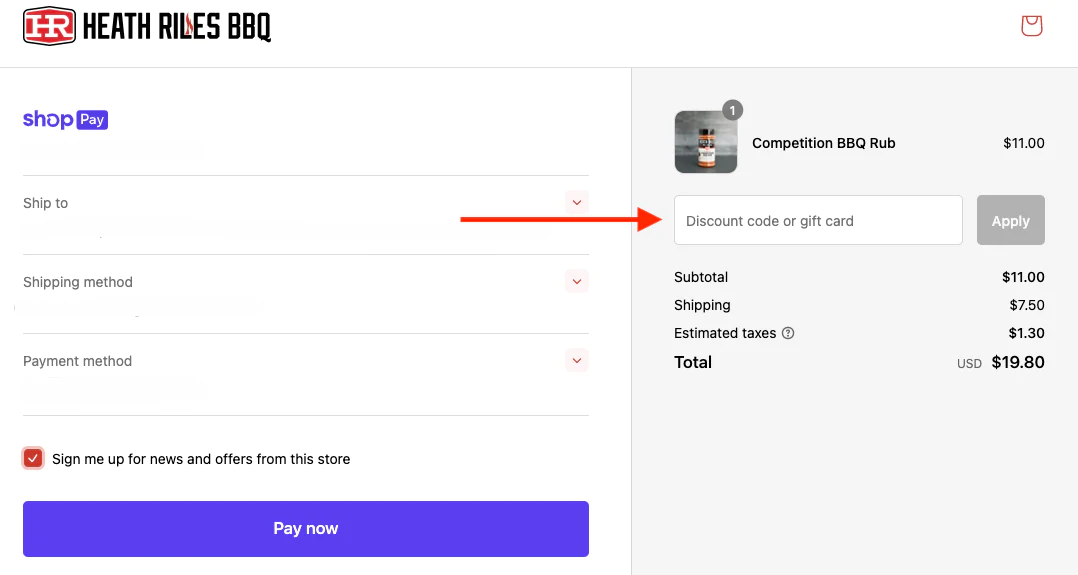Click the Heath Riles BBQ wordmark
The image size is (1078, 575).
[x=177, y=27]
